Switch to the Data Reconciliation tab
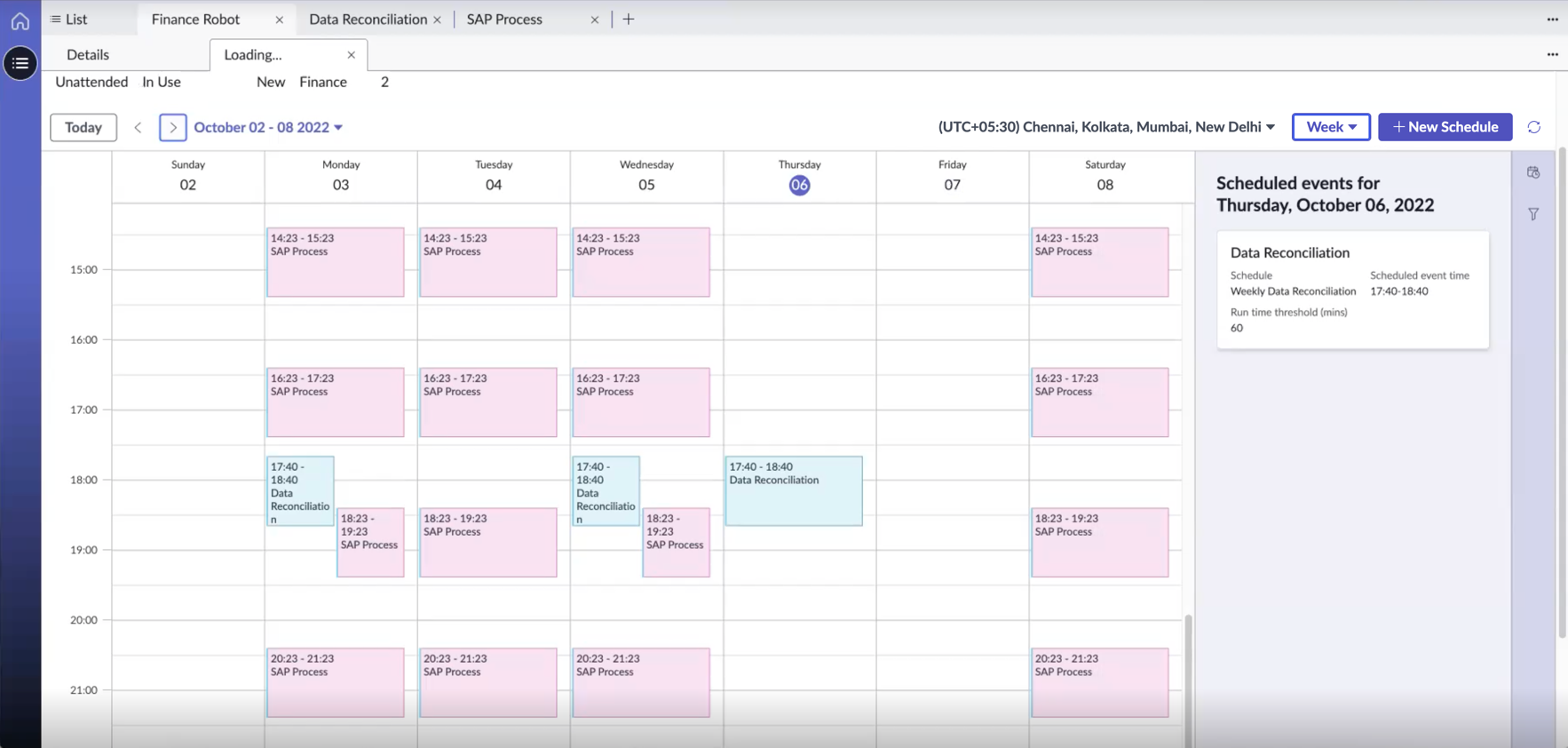 (368, 19)
